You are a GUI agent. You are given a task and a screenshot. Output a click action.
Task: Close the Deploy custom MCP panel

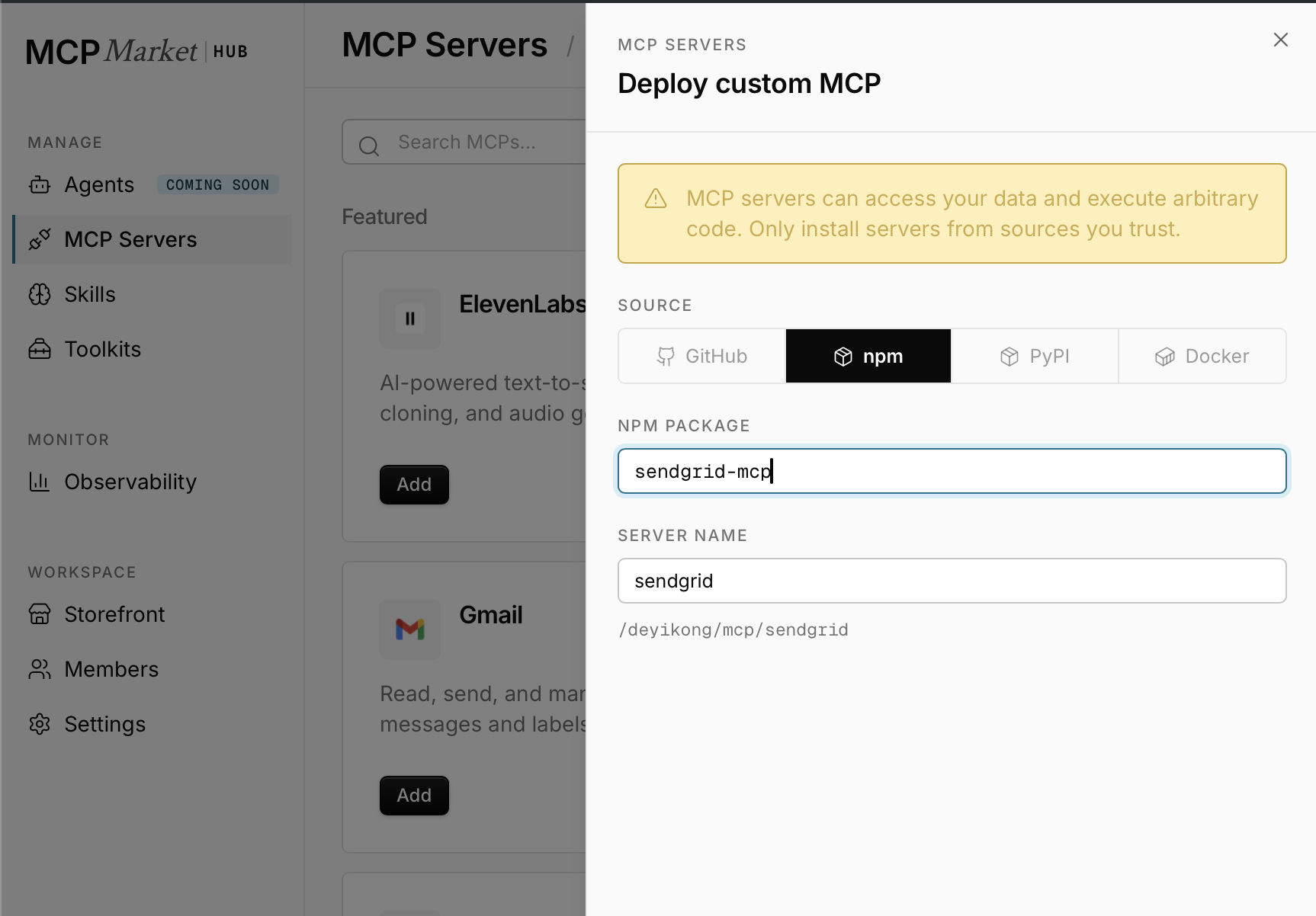[x=1281, y=40]
